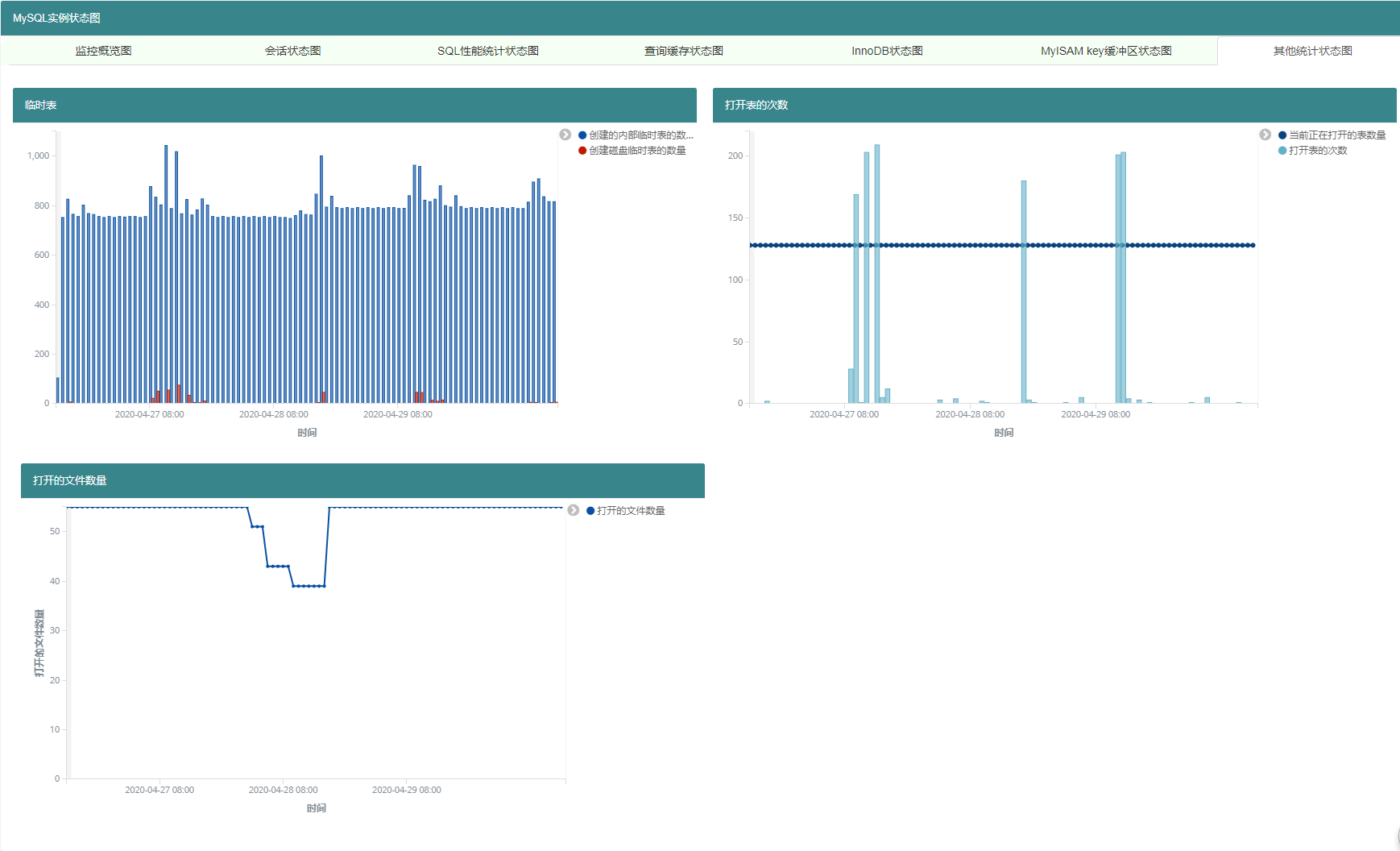Click light-blue dot of 打开表的次数 legend
Screen dimensions: 1400x851
[1282, 151]
